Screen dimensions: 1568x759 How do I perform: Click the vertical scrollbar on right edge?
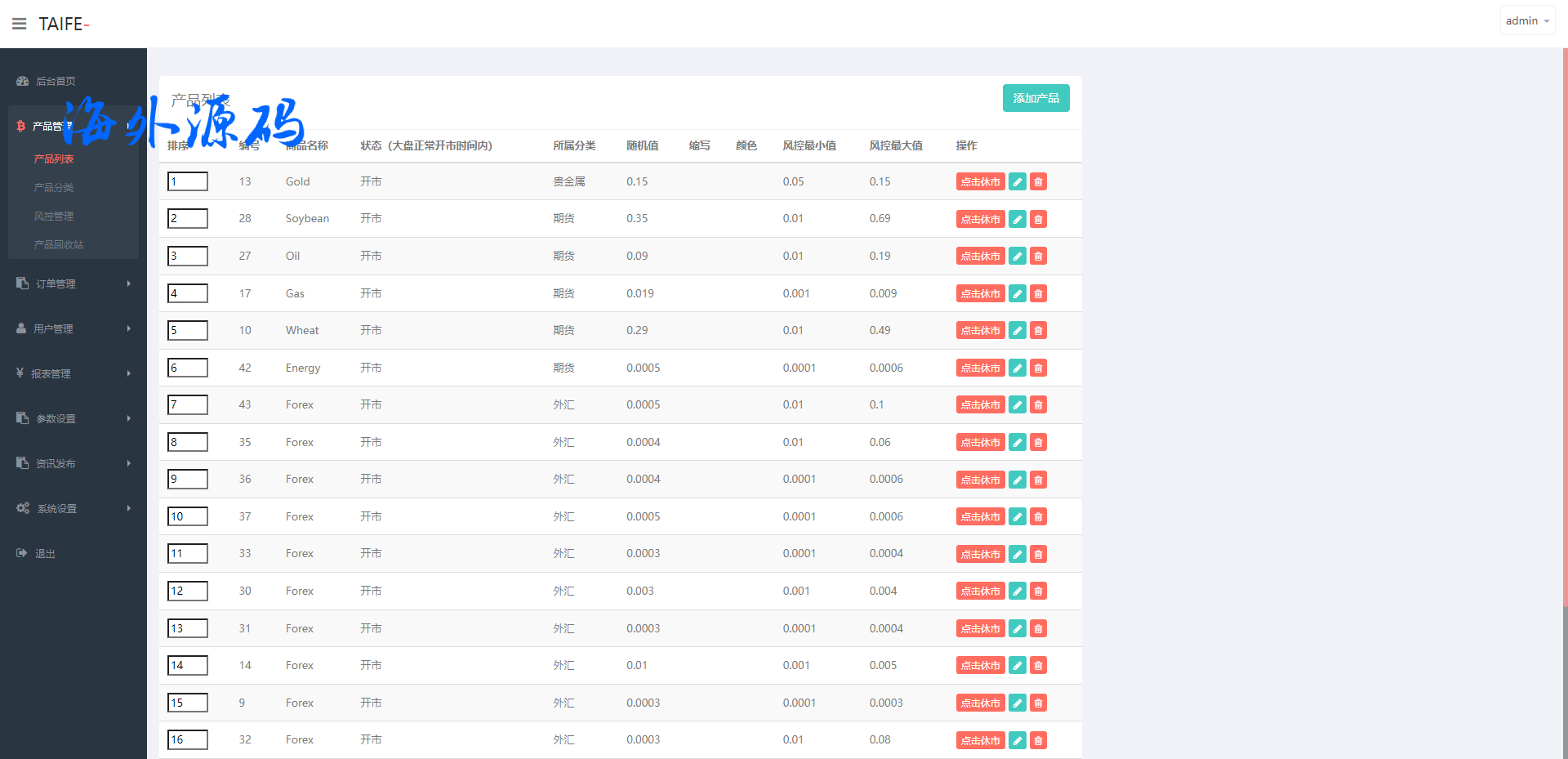[x=1565, y=327]
